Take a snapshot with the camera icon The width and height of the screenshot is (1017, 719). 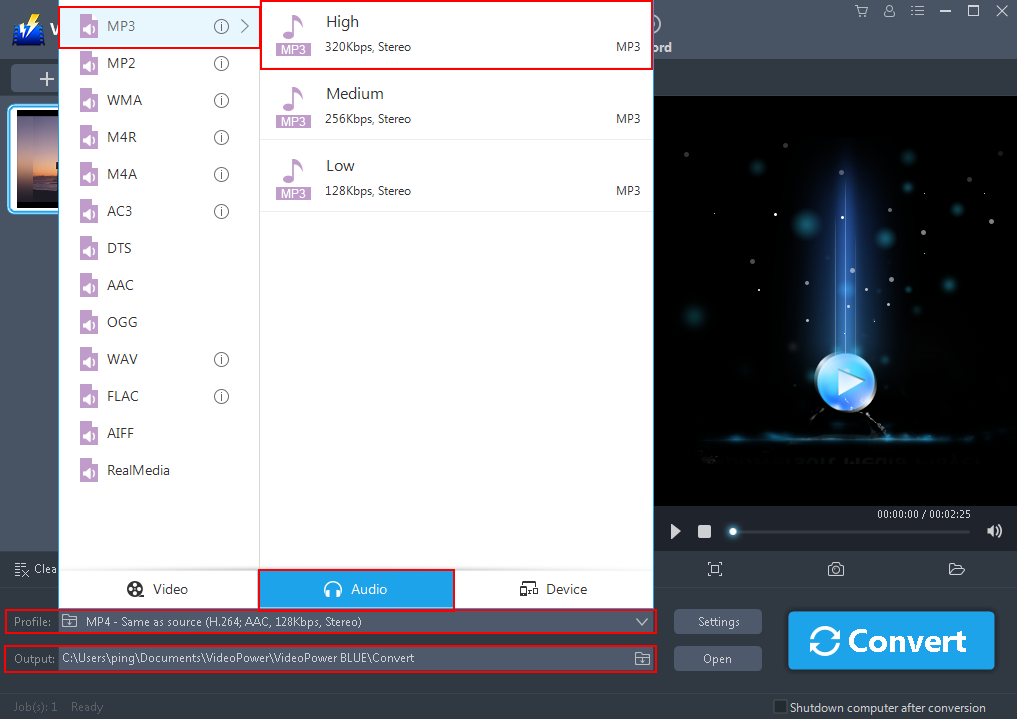(835, 568)
